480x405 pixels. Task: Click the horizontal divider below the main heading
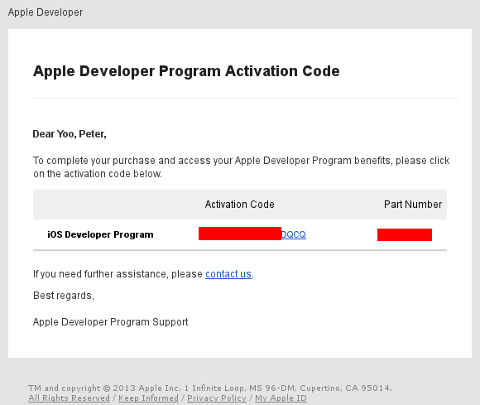click(x=246, y=98)
